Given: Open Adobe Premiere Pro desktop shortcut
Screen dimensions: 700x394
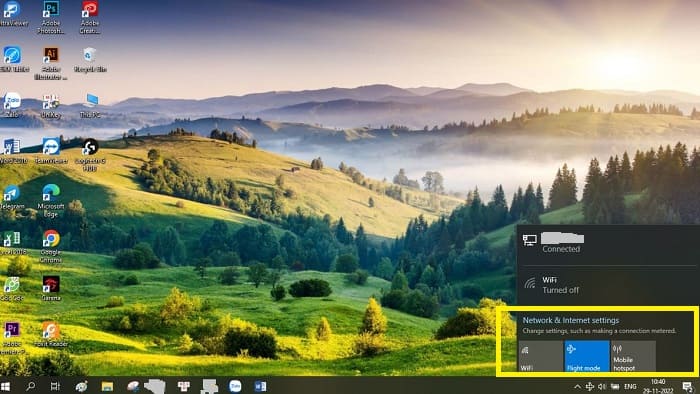Looking at the screenshot, I should (12, 338).
